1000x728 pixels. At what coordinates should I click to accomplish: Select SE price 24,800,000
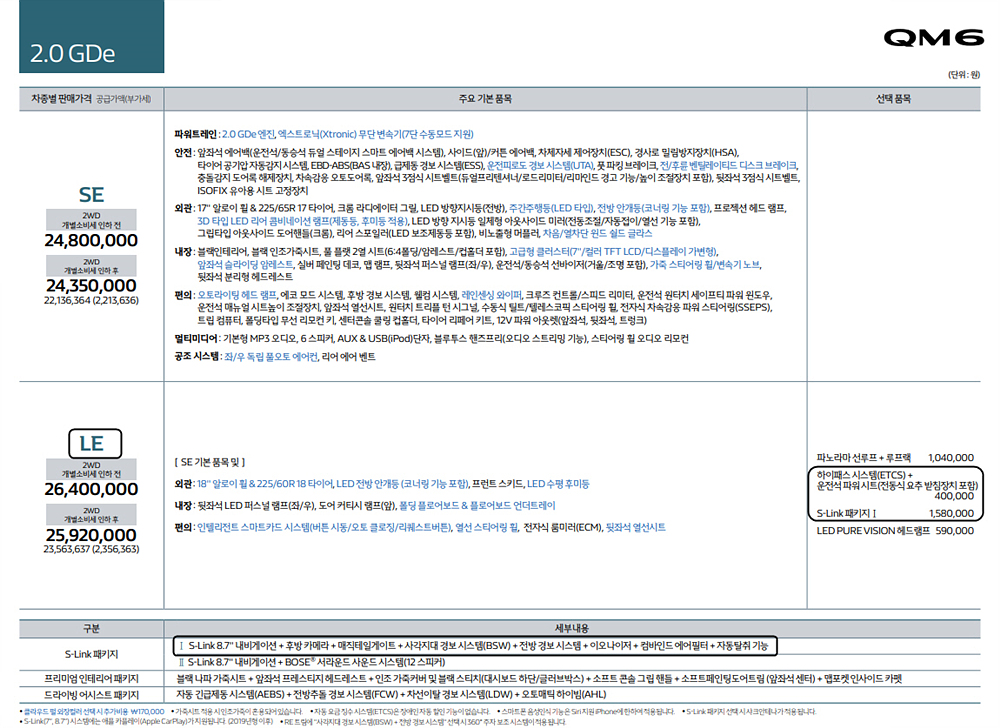(91, 240)
